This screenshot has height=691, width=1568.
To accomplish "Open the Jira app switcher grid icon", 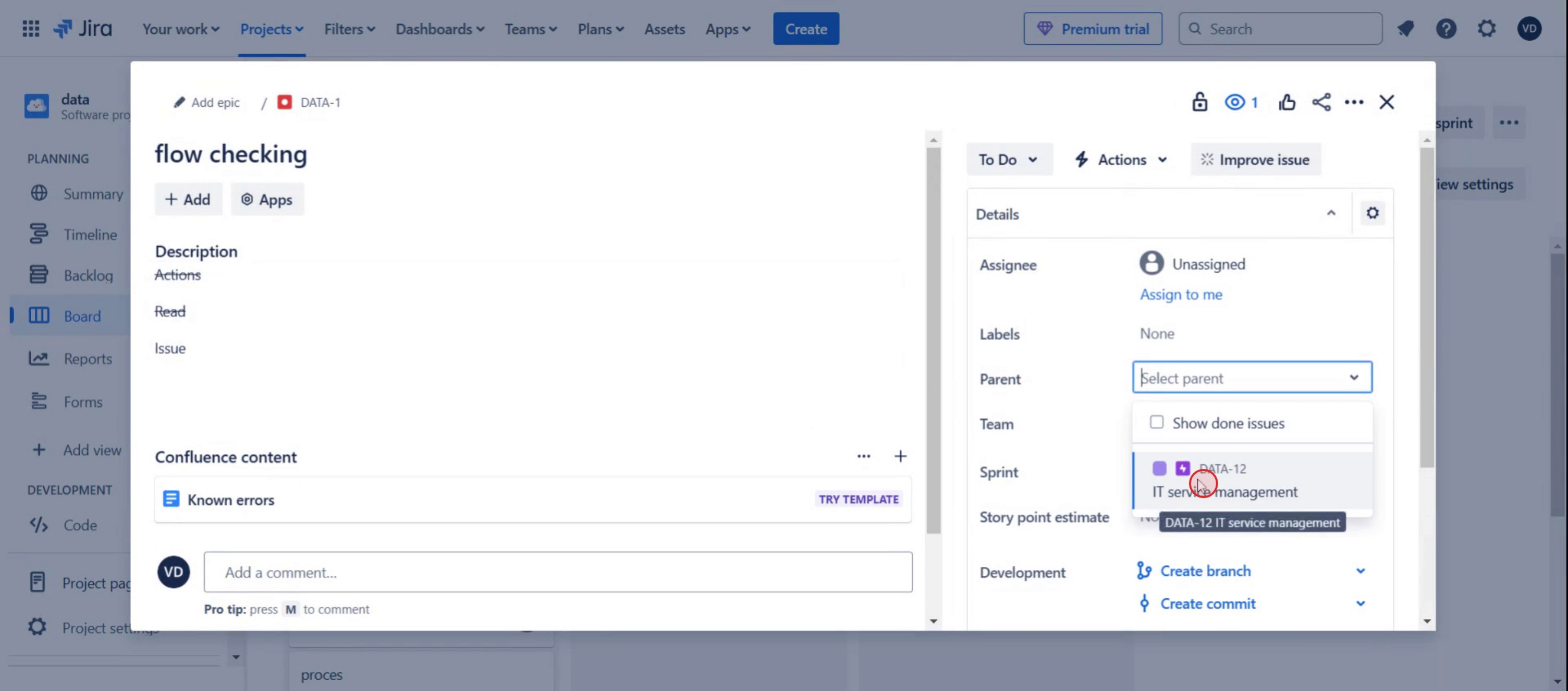I will (x=30, y=29).
